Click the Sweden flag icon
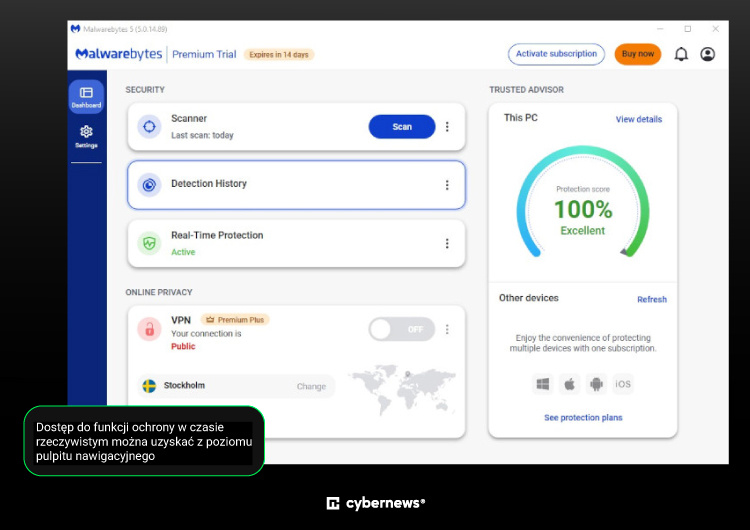750x530 pixels. click(149, 386)
